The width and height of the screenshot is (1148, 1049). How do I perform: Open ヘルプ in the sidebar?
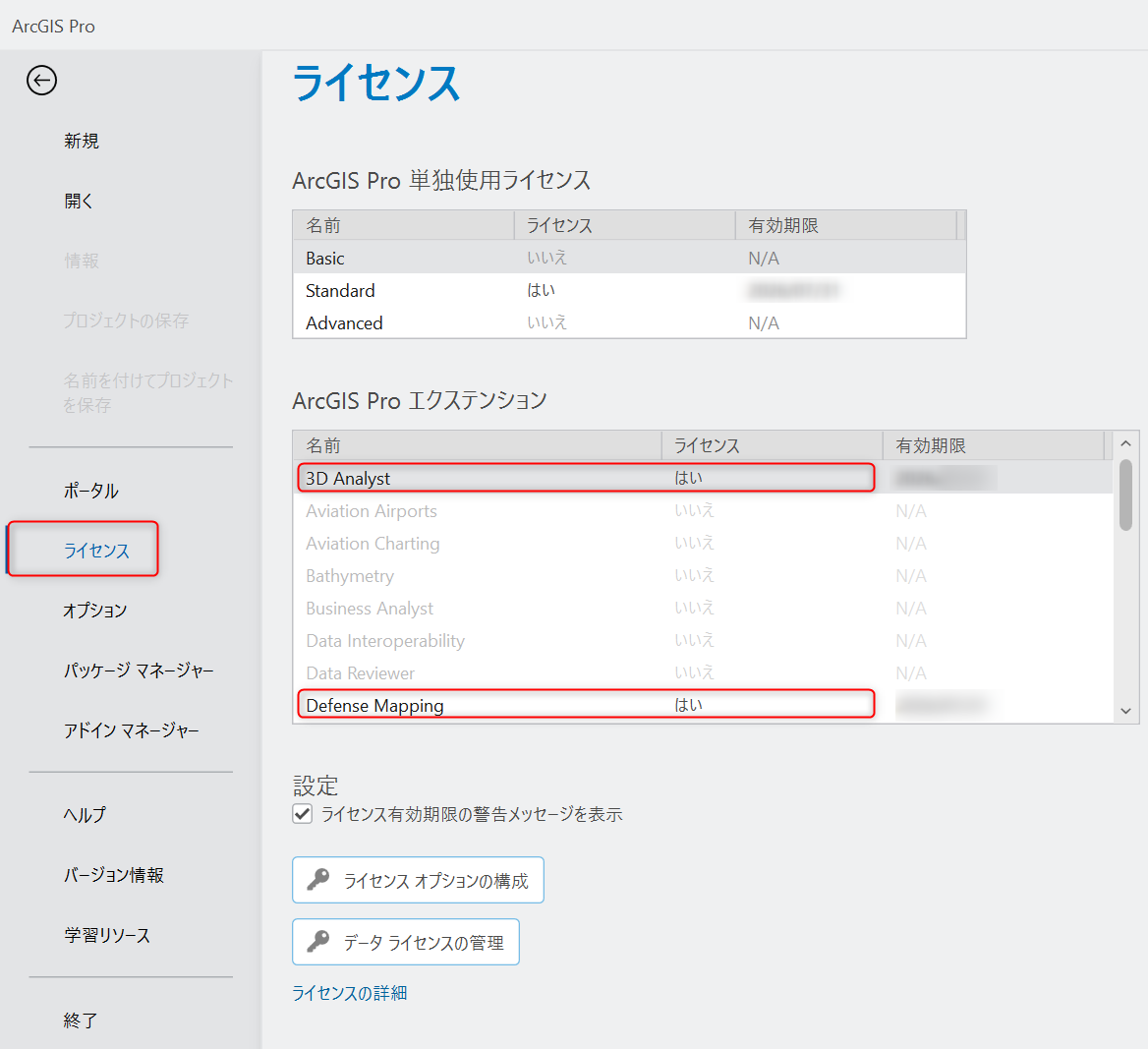pos(85,815)
